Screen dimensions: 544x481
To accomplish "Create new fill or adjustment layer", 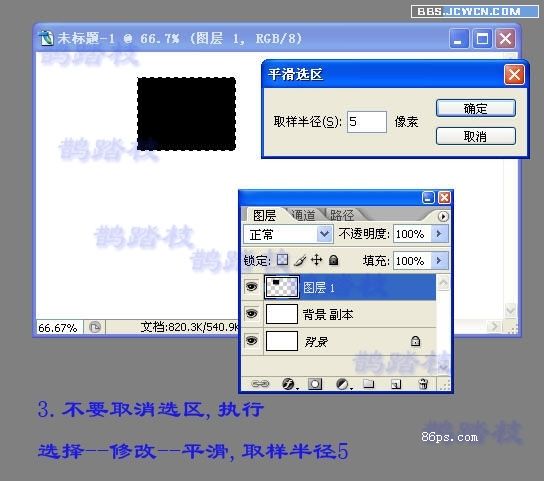I will click(x=343, y=384).
